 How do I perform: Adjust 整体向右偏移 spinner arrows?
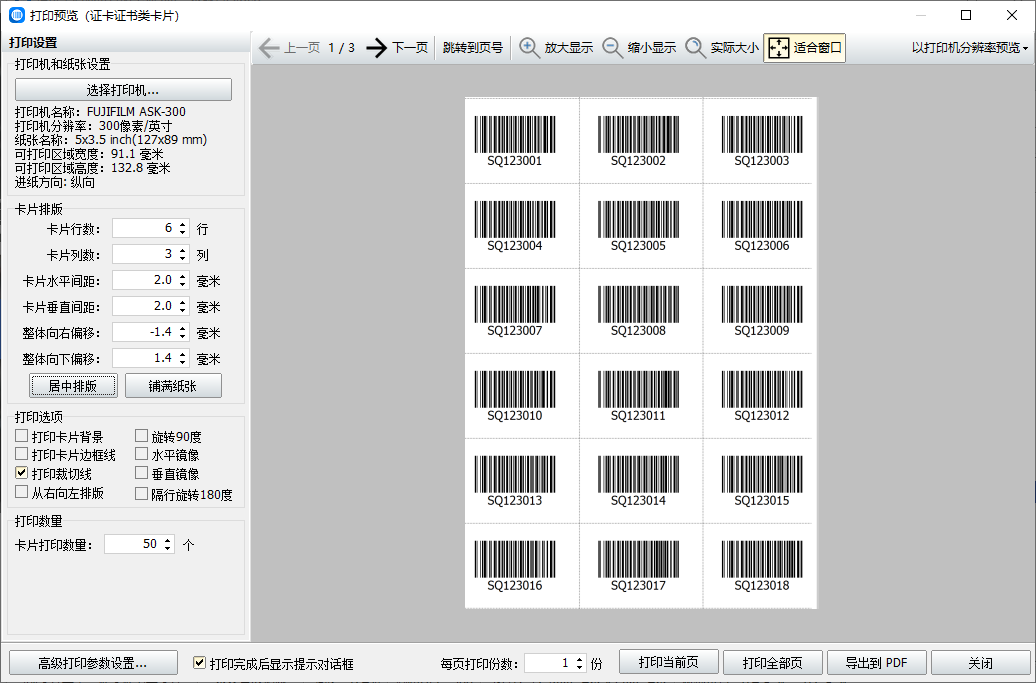183,332
